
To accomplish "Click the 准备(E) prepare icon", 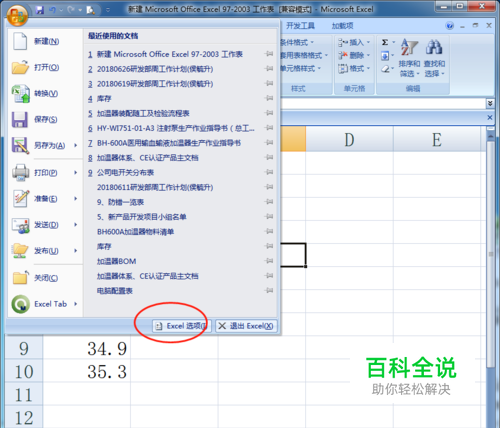I will point(21,198).
